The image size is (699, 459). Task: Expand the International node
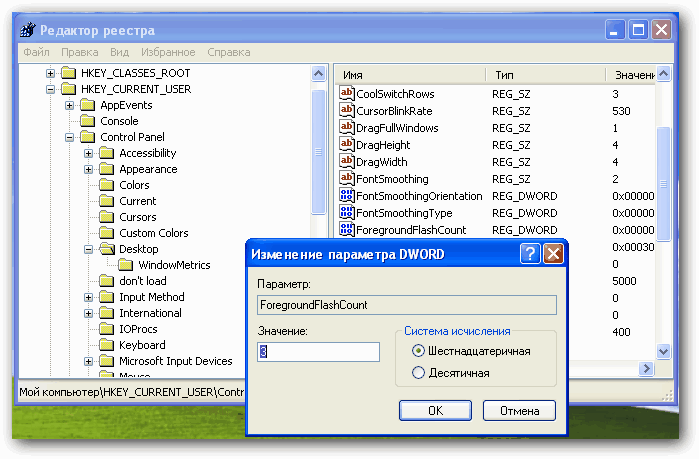[88, 313]
